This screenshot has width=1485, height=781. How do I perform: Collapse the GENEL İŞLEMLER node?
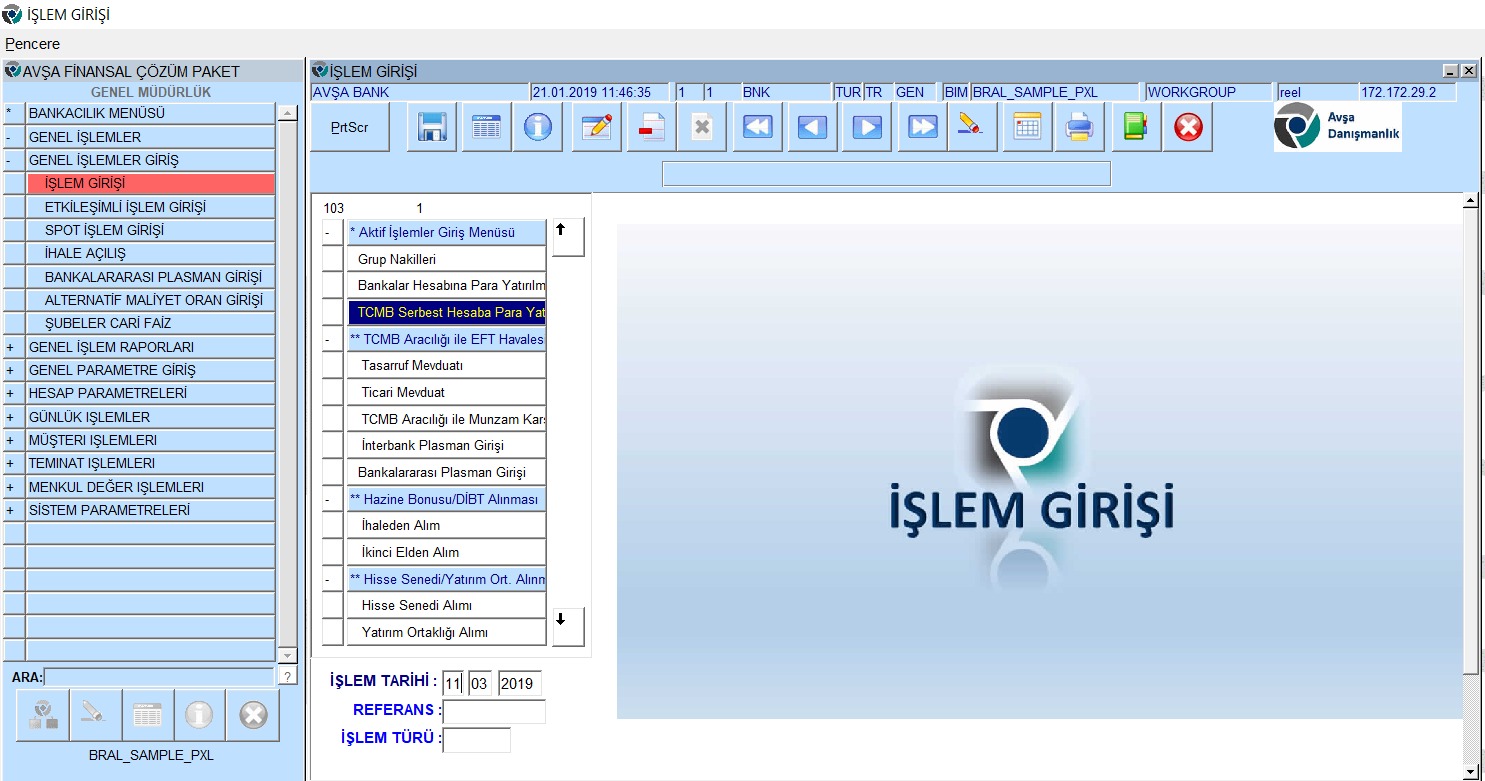pos(13,137)
